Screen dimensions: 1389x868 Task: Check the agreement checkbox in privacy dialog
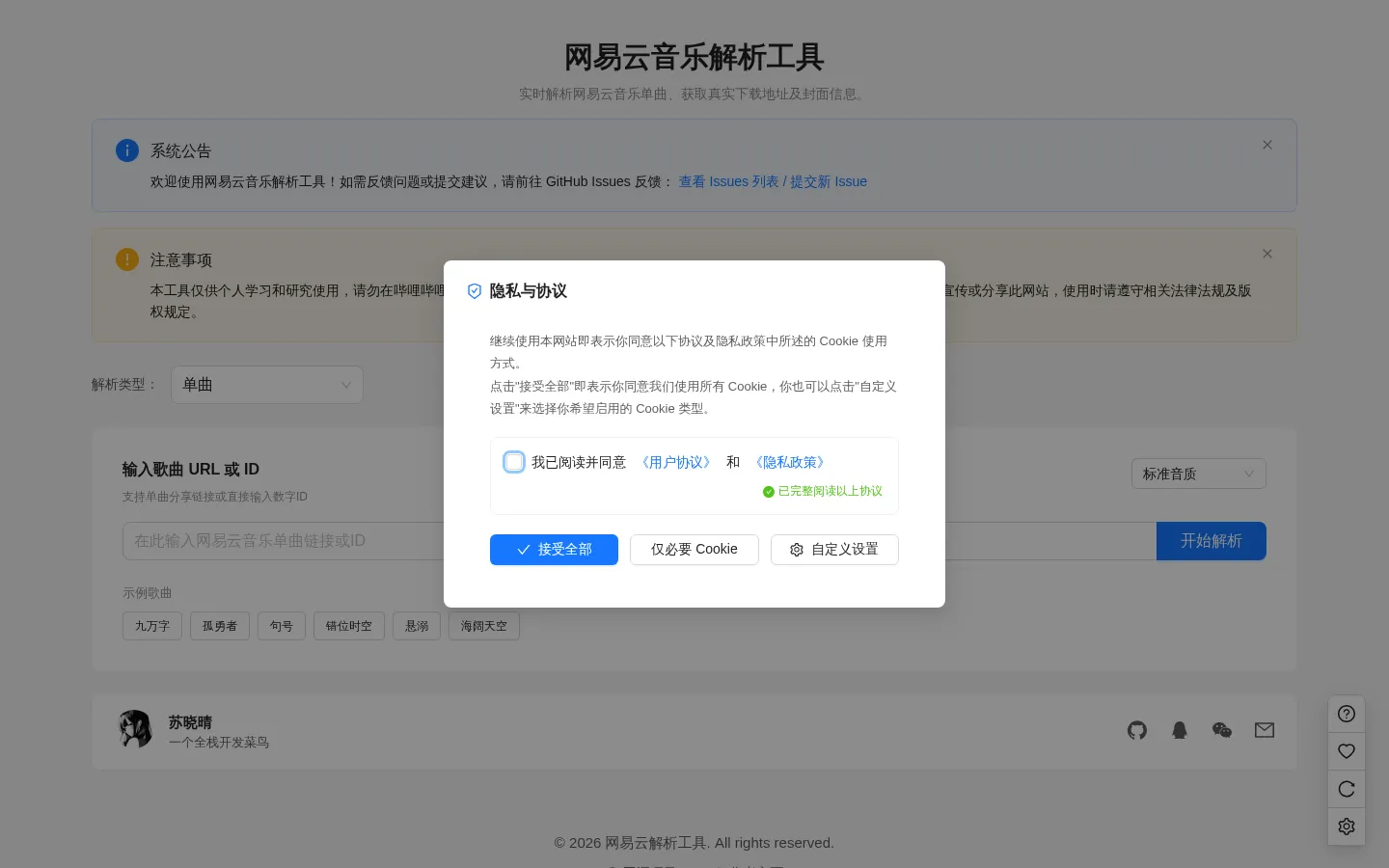click(514, 462)
